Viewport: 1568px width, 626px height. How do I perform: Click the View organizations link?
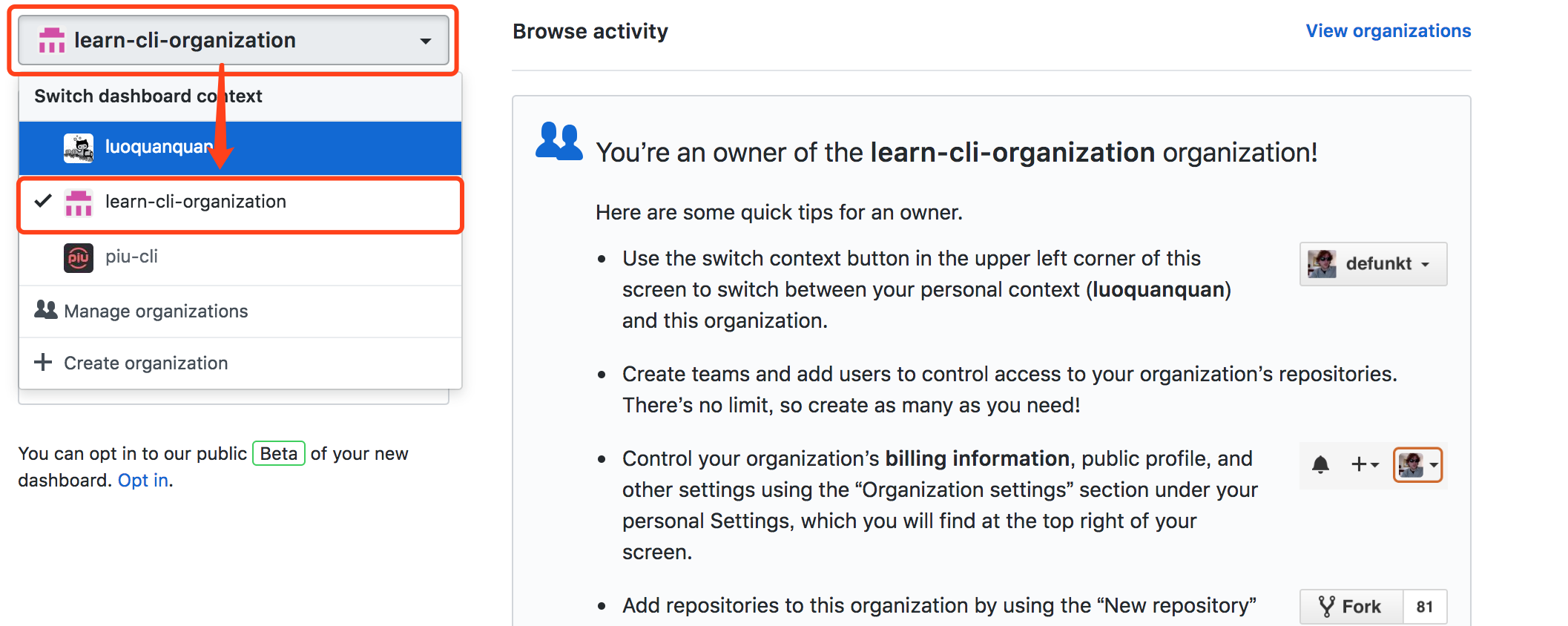pos(1388,31)
